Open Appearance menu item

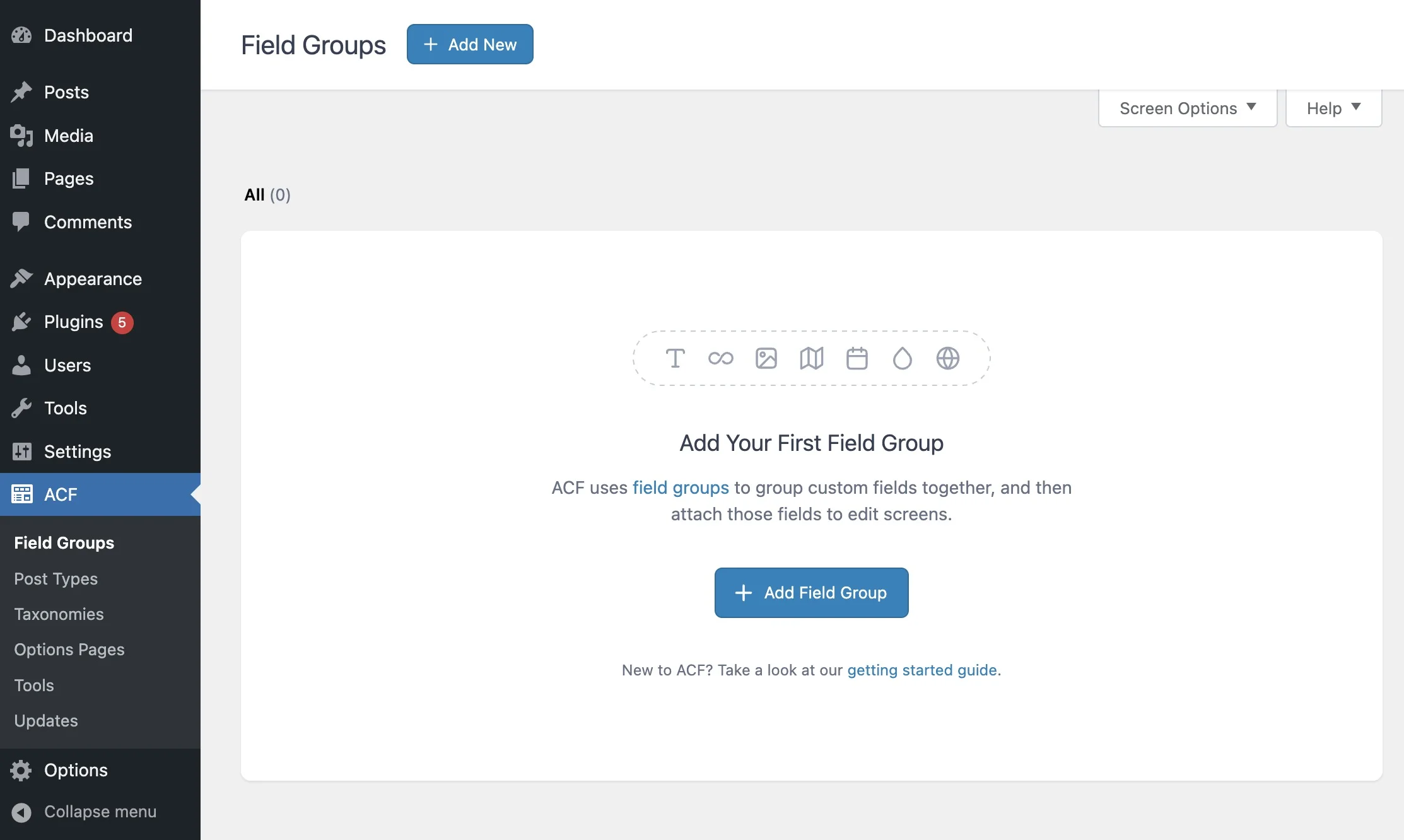click(100, 278)
